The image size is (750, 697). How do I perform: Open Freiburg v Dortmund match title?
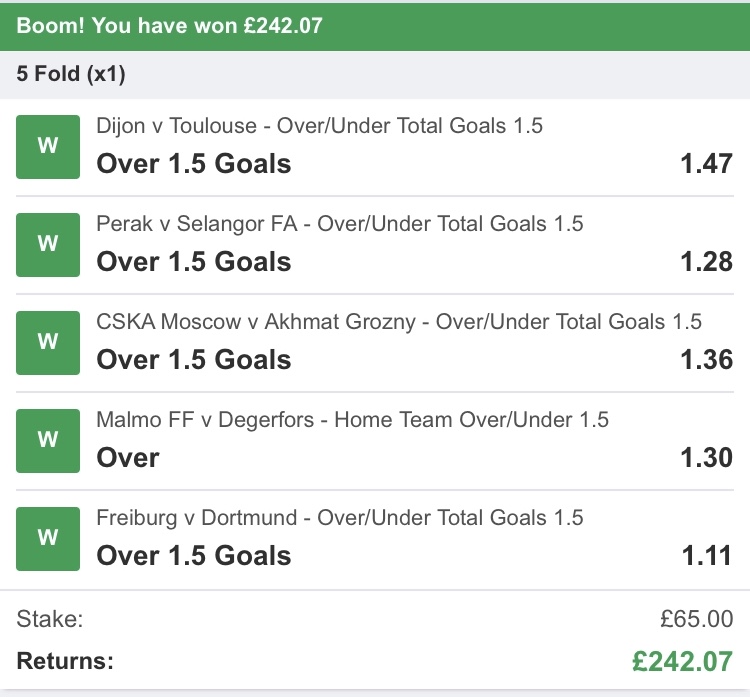click(x=340, y=518)
